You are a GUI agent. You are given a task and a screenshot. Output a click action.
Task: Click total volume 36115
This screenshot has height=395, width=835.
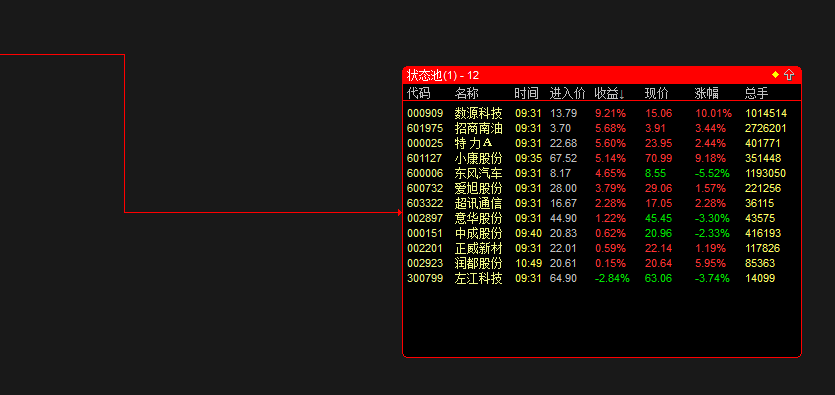coord(760,203)
